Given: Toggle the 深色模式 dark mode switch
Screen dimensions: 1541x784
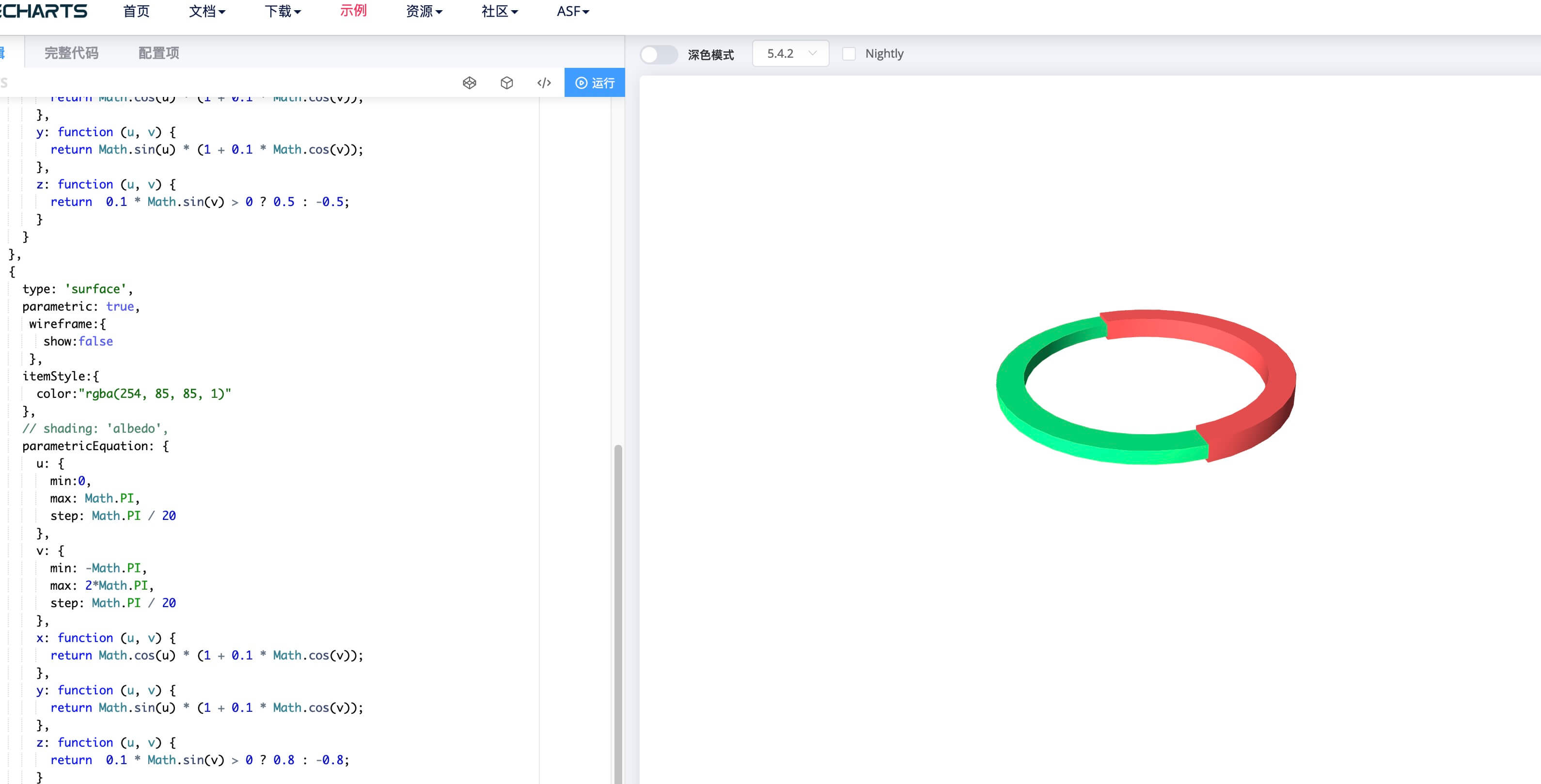Looking at the screenshot, I should tap(658, 54).
